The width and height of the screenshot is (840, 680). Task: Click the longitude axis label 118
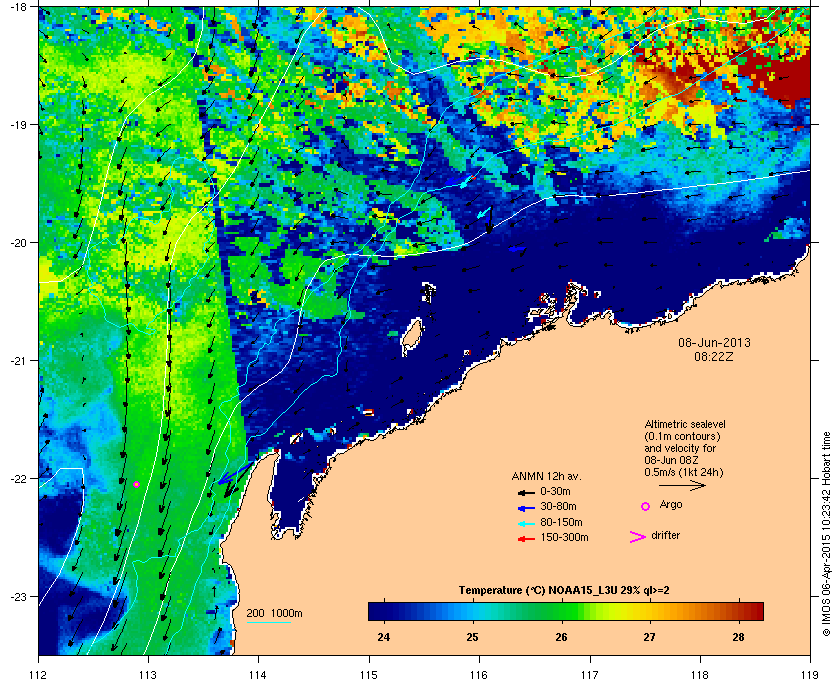coord(700,674)
